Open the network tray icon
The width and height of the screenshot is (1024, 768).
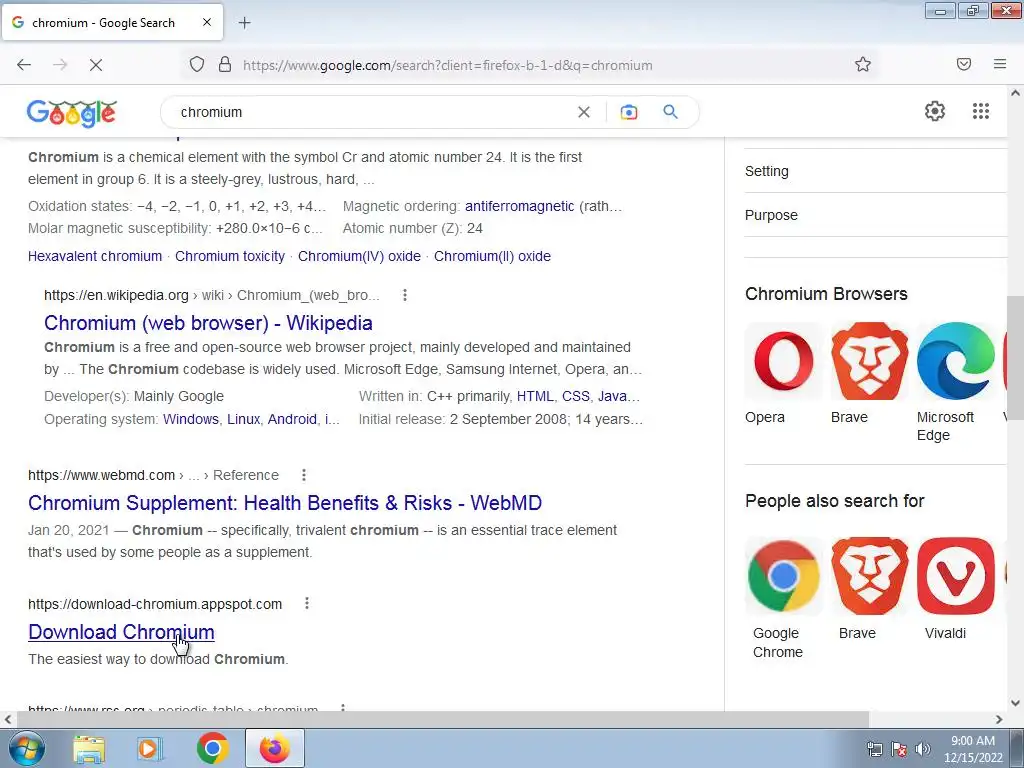click(875, 748)
